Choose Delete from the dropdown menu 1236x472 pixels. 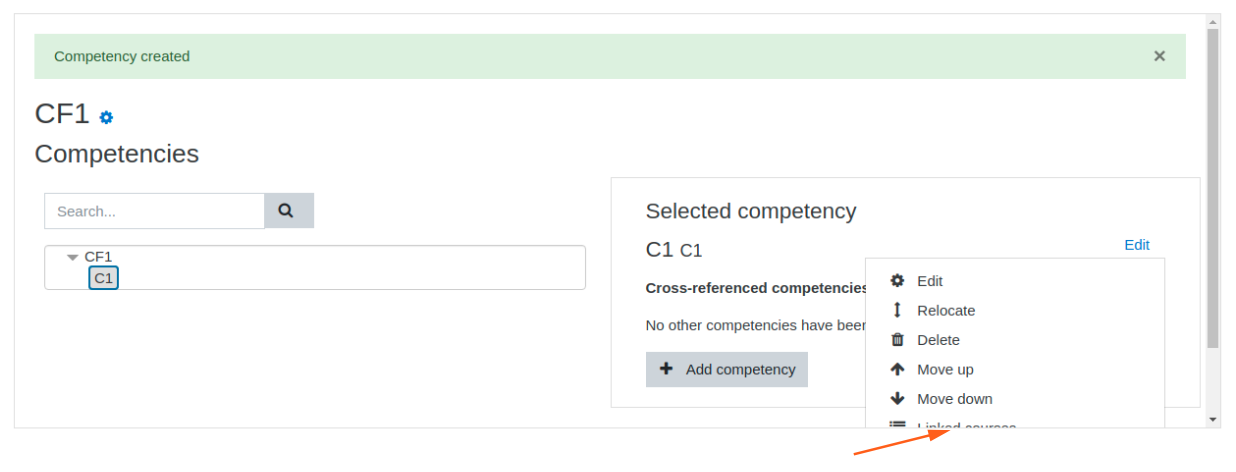point(938,340)
